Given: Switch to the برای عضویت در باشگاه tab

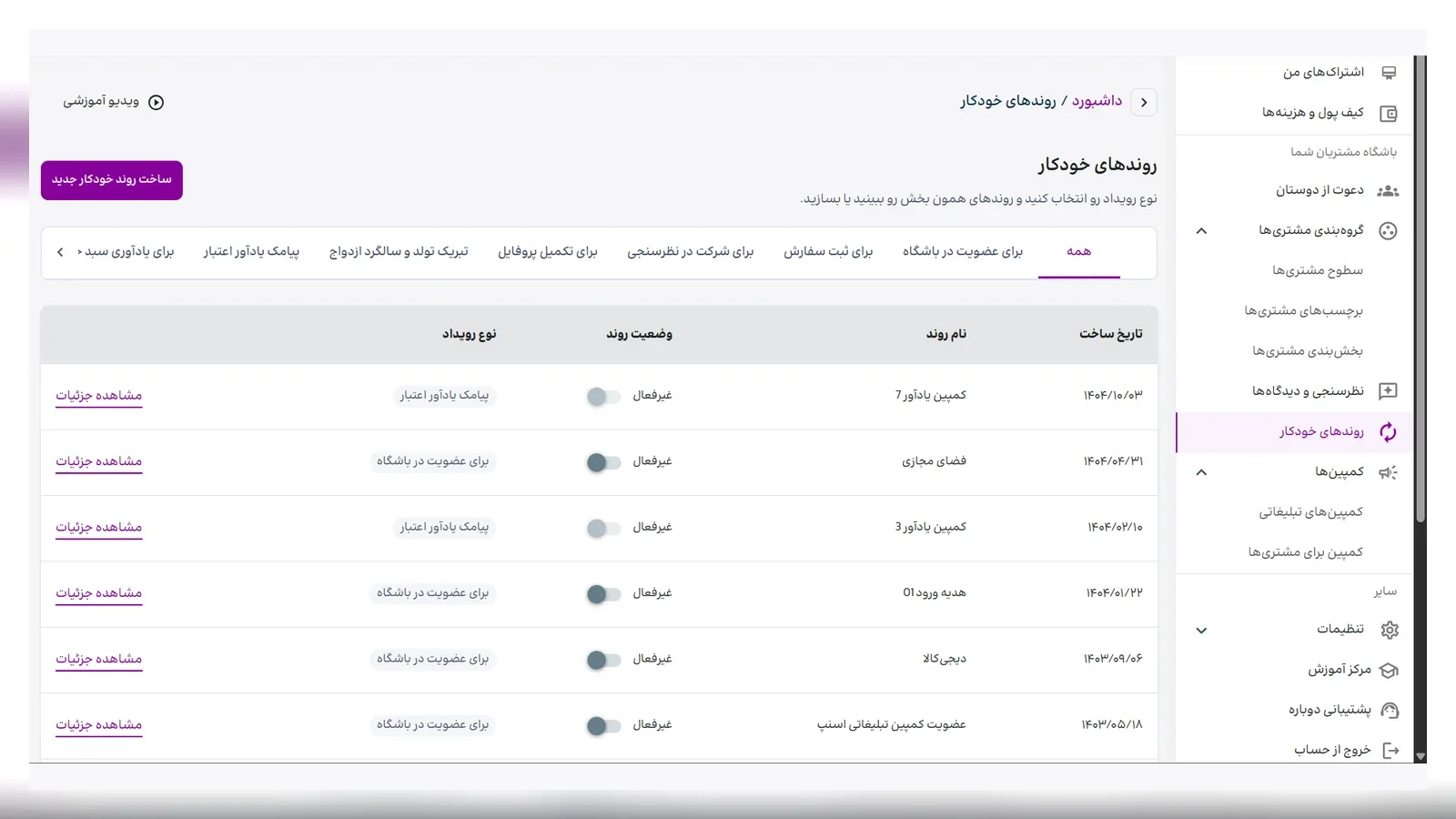Looking at the screenshot, I should (963, 252).
